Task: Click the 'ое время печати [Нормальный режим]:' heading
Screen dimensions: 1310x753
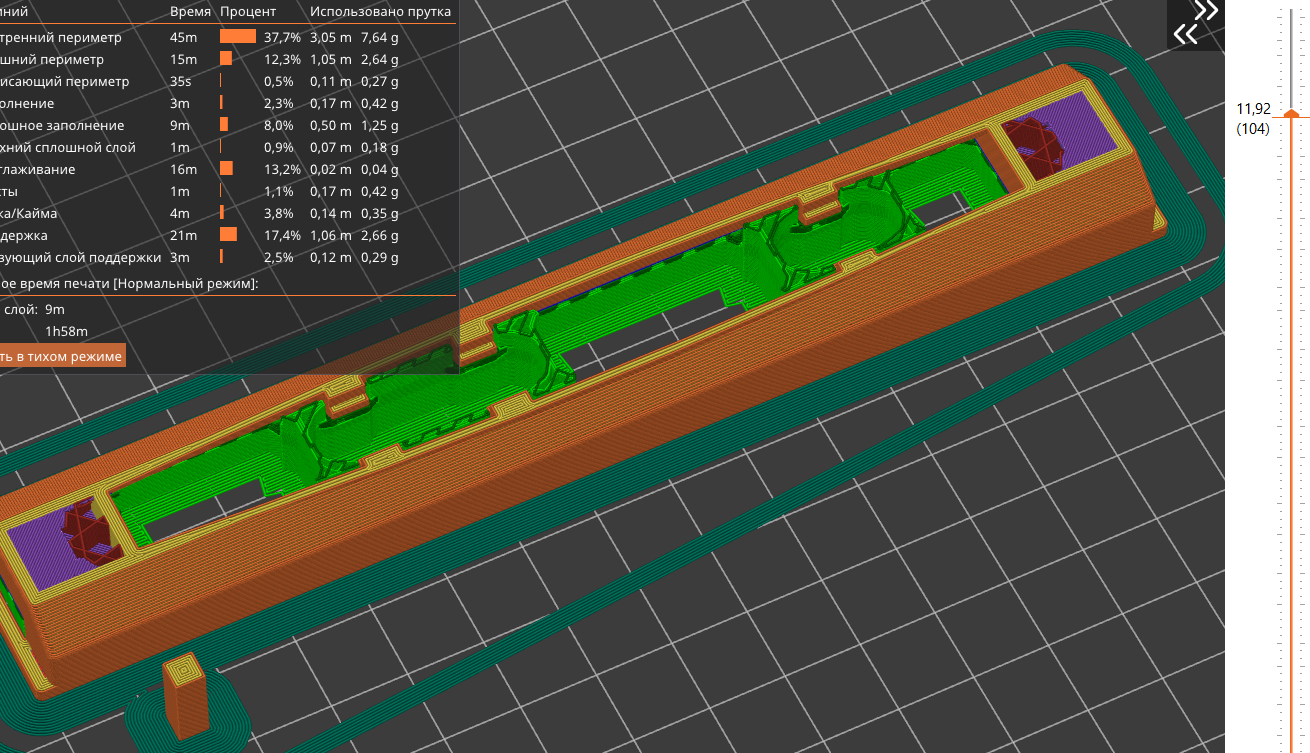Action: [129, 284]
